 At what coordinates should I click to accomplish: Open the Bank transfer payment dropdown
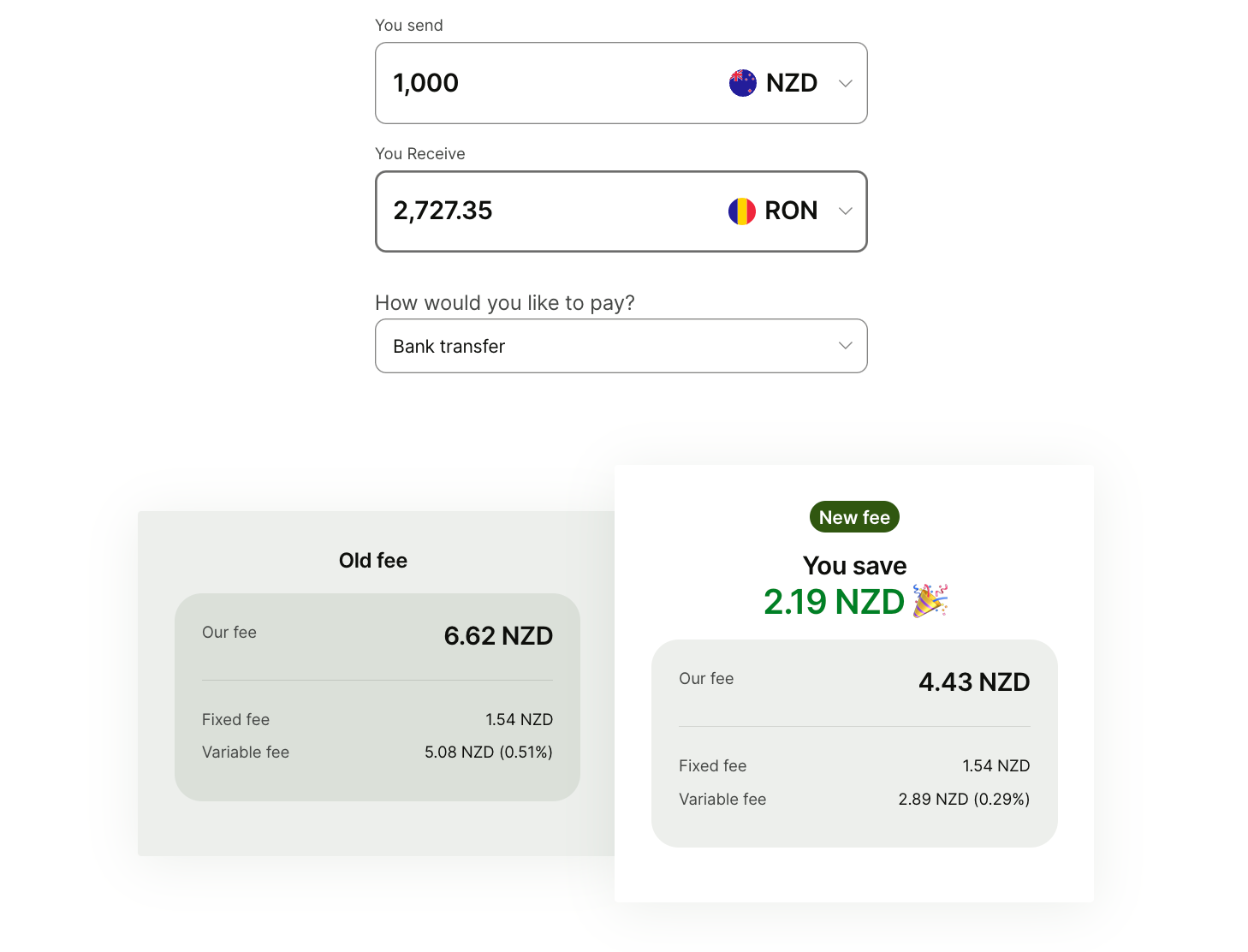pos(621,346)
